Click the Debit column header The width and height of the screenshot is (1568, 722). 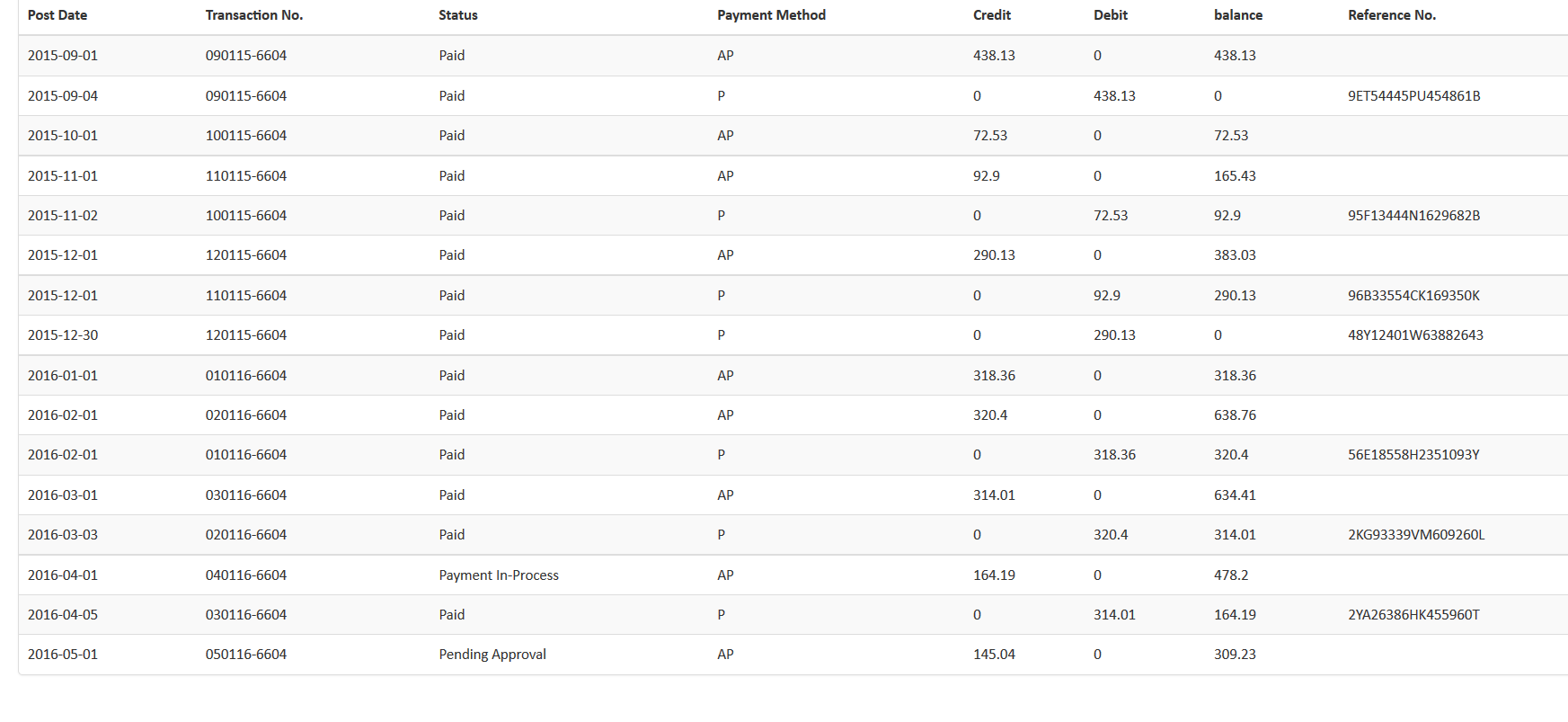[1111, 15]
